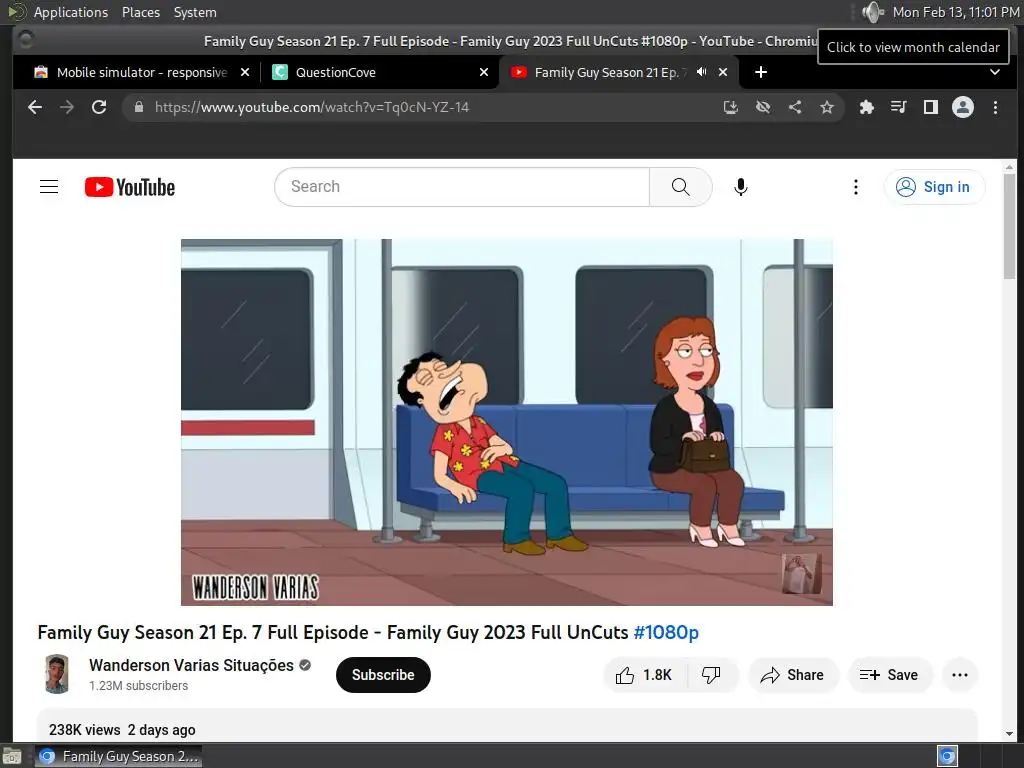Save the video to a playlist
Image resolution: width=1024 pixels, height=768 pixels.
click(x=889, y=675)
